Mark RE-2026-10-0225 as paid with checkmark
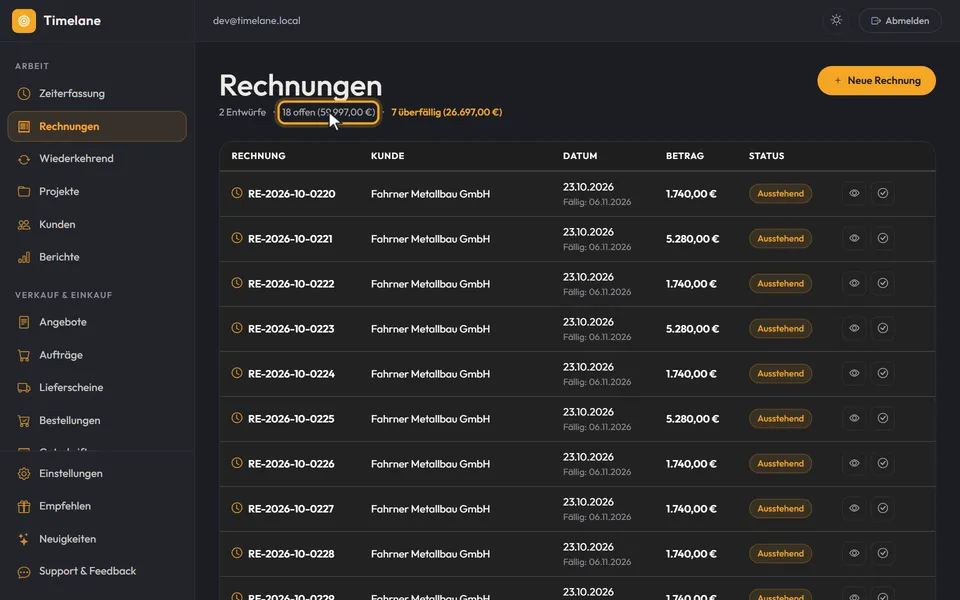The image size is (960, 600). tap(883, 418)
